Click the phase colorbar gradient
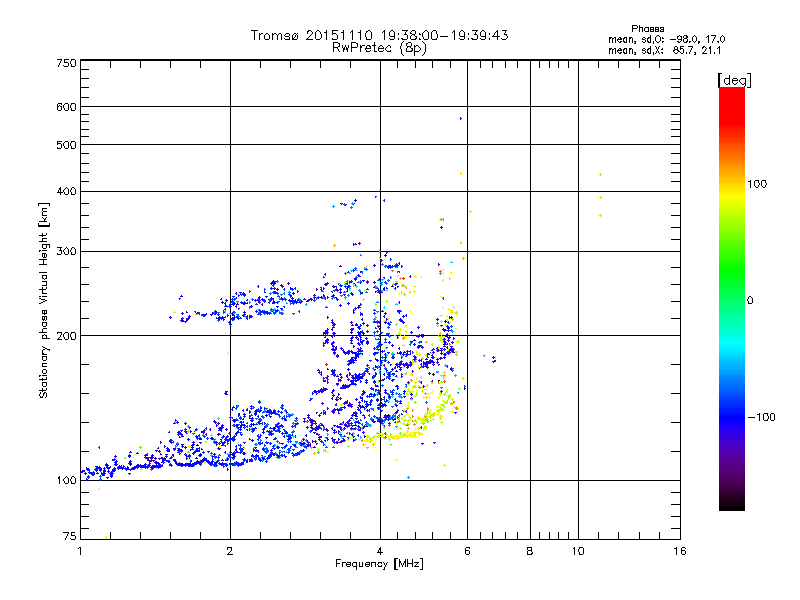The image size is (800, 600). [x=732, y=298]
